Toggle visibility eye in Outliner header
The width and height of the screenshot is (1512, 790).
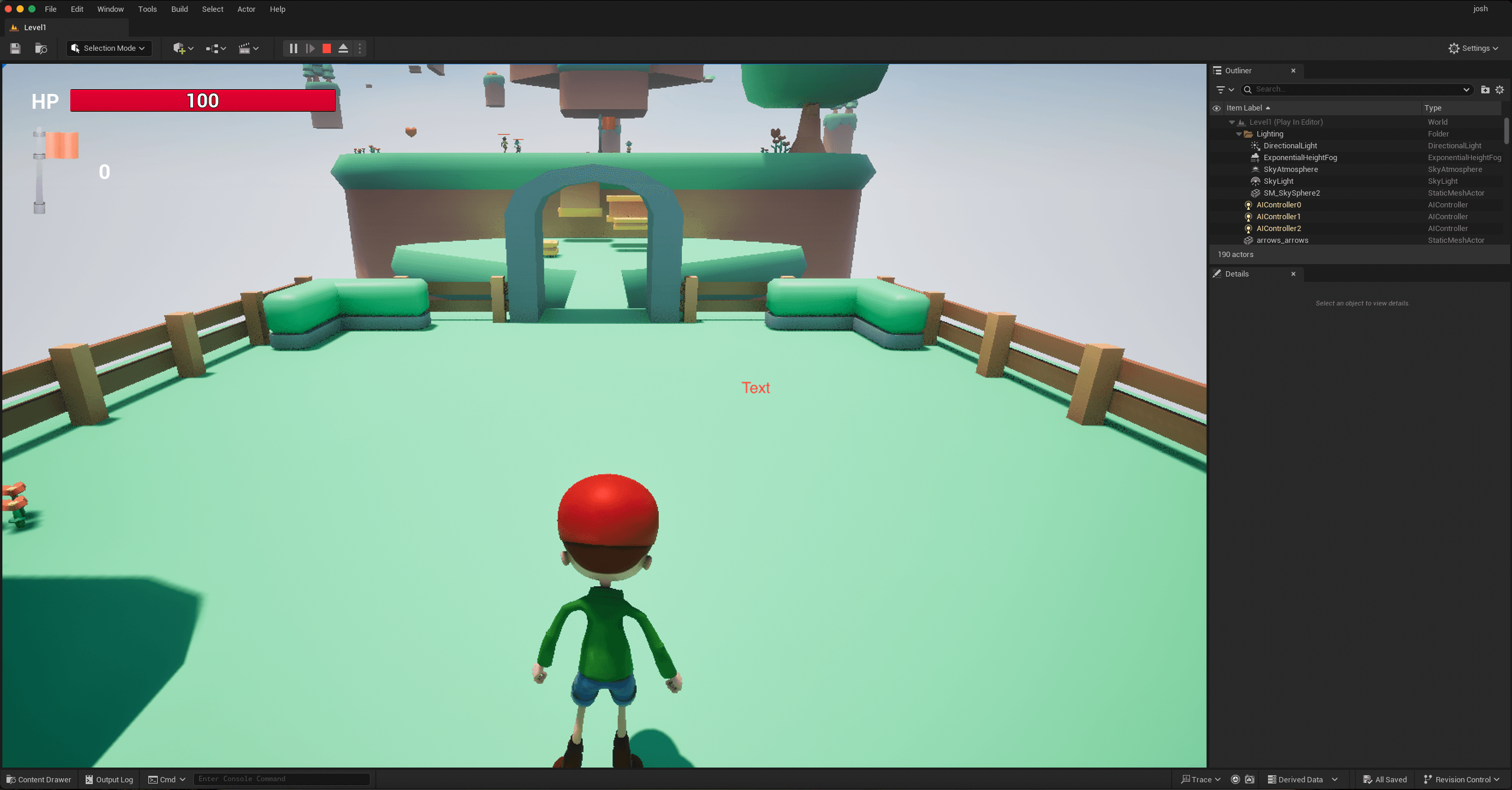1217,108
